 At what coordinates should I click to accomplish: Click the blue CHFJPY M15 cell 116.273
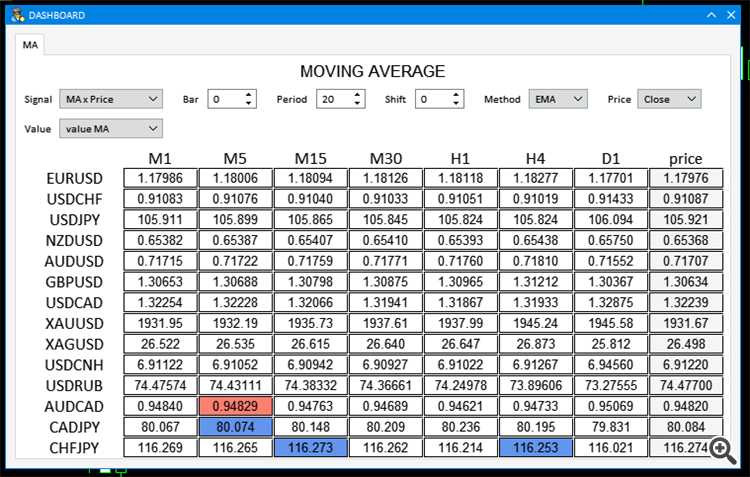pos(310,448)
